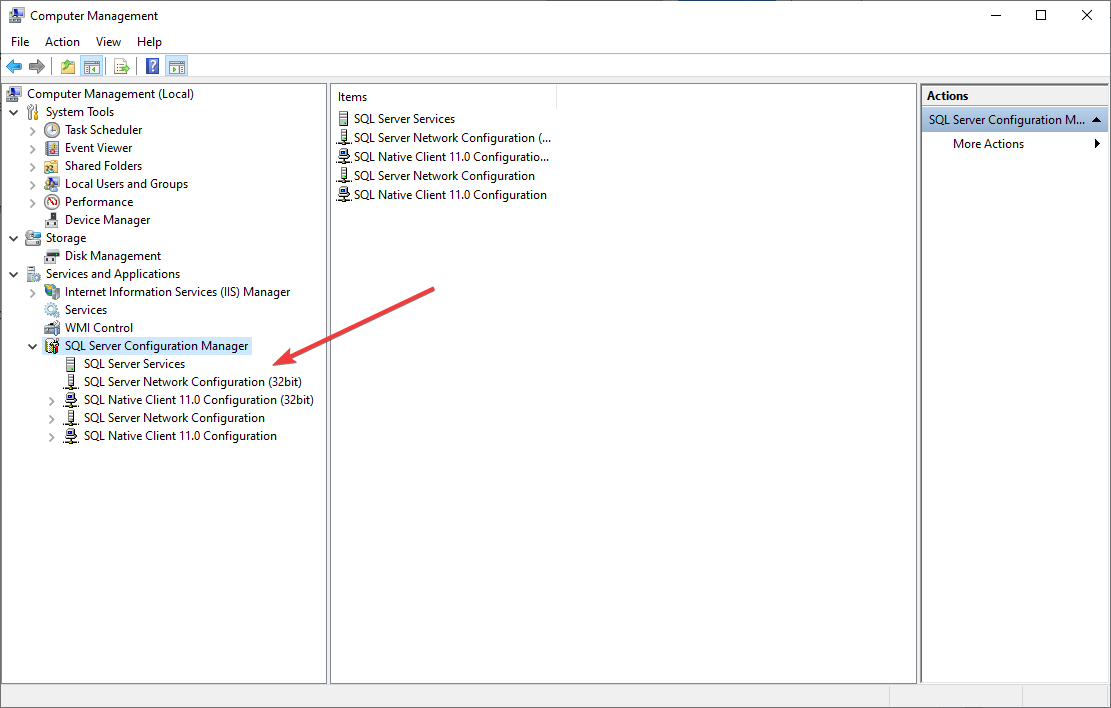Screen dimensions: 1111x708
Task: Select SQL Server Network Configuration list item
Action: coord(444,176)
